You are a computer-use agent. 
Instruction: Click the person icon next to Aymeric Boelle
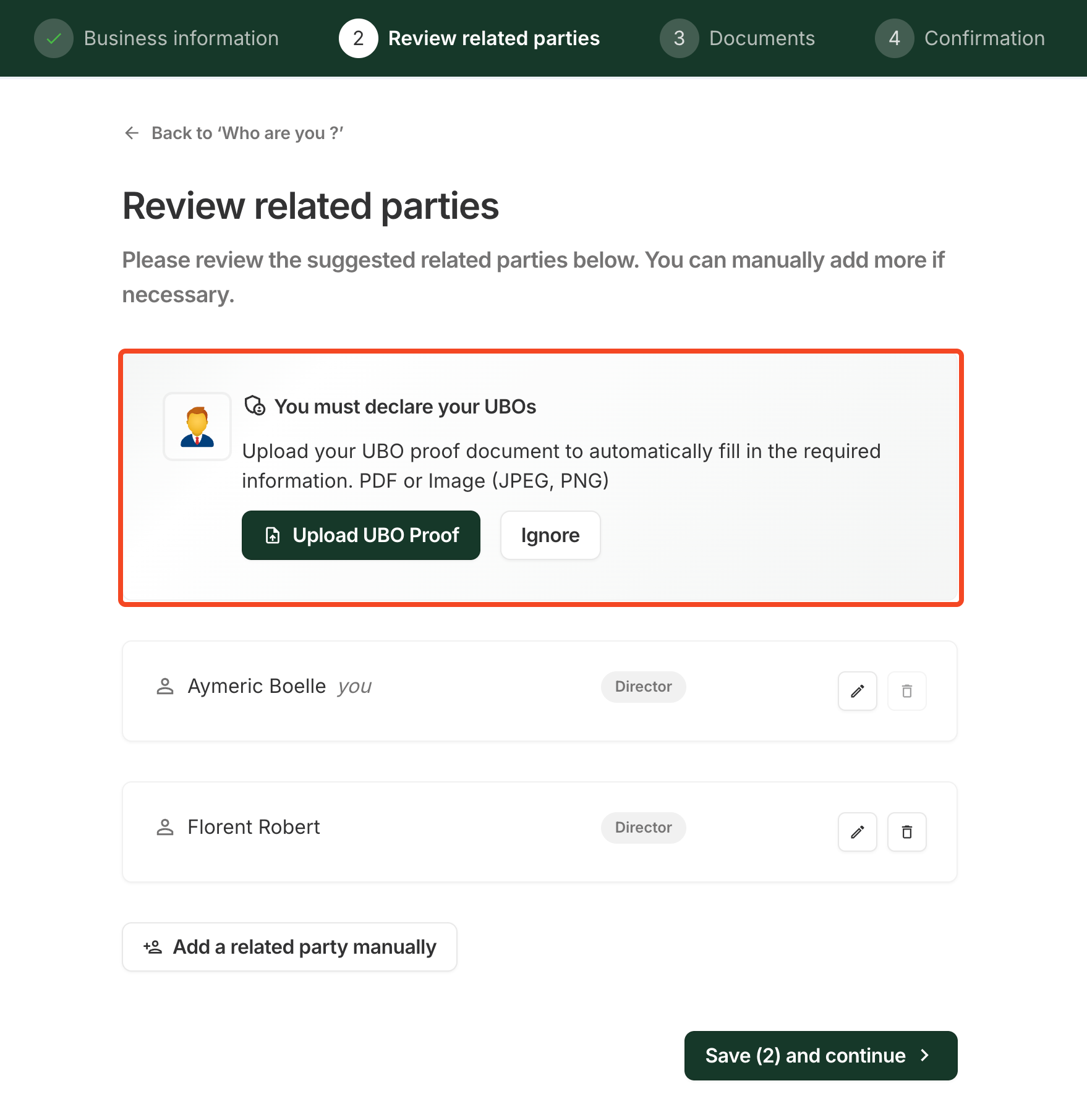coord(165,686)
